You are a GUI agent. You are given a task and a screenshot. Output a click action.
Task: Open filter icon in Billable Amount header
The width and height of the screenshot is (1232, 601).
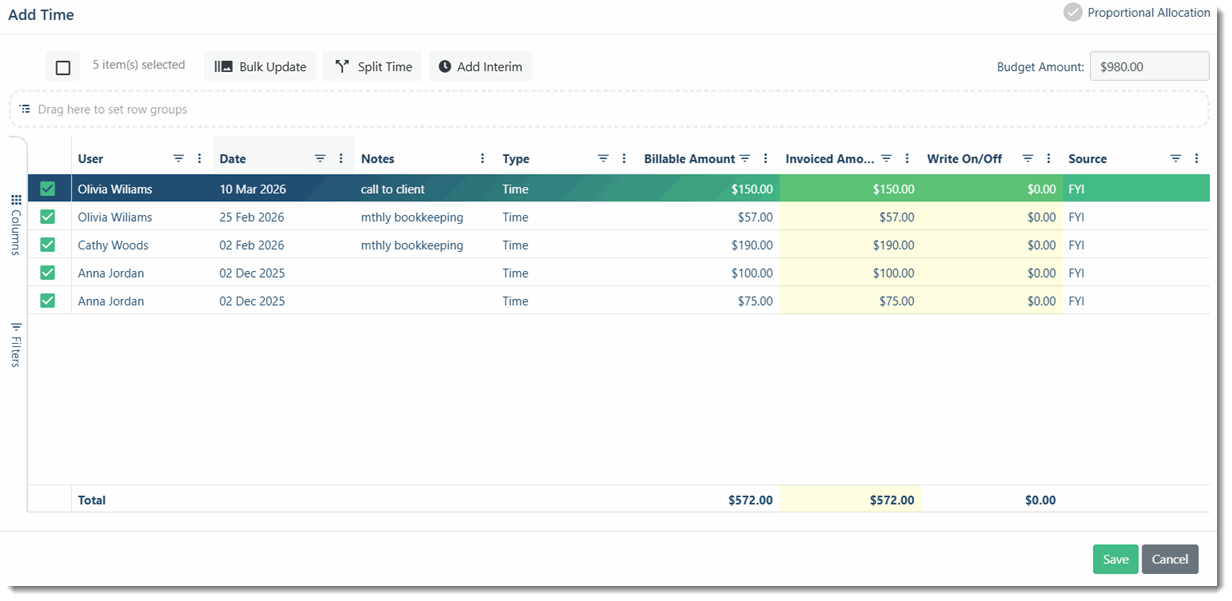point(745,159)
